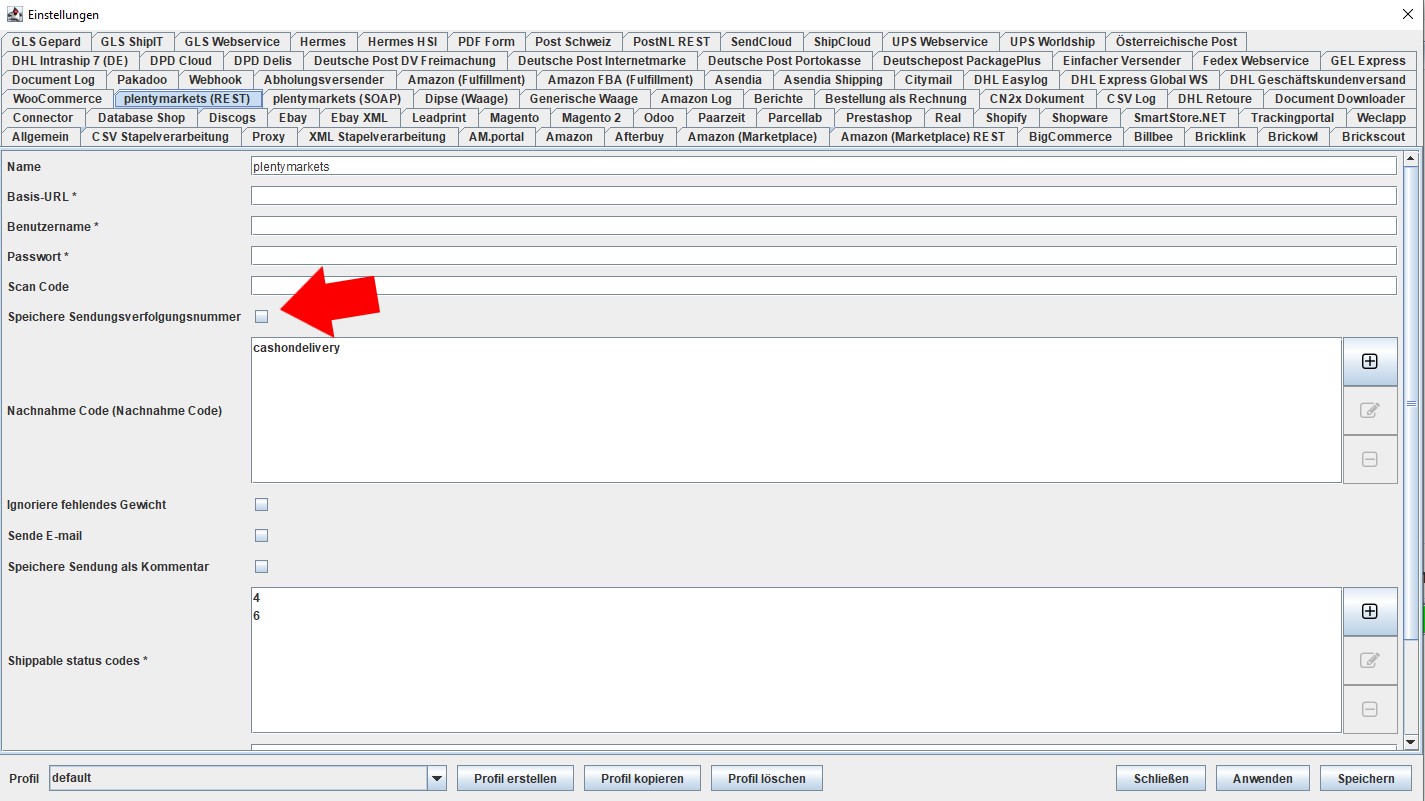Open the DHL Retoure tab
The height and width of the screenshot is (801, 1425).
point(1214,99)
